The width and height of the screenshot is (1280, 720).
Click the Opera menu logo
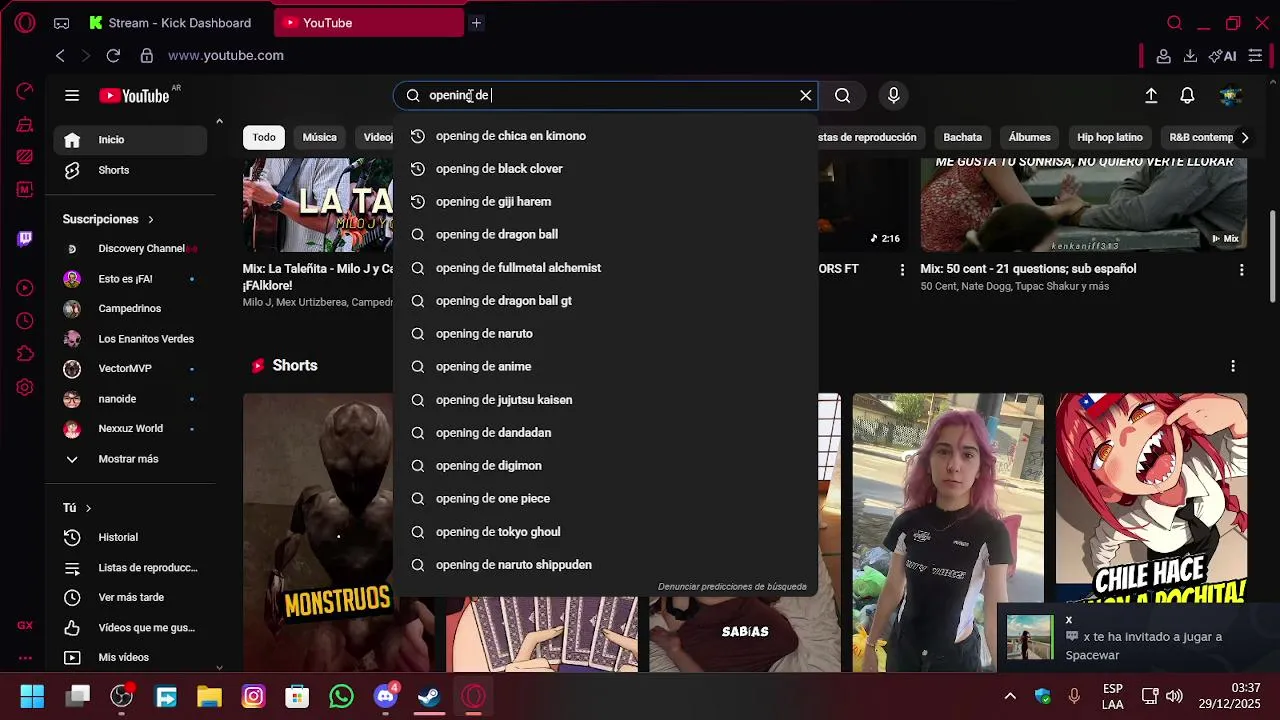pos(25,23)
